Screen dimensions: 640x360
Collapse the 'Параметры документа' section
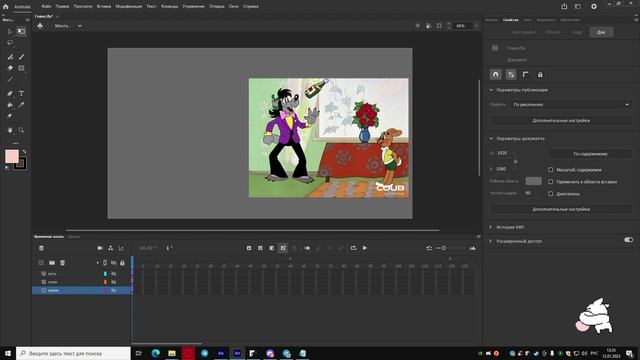point(491,139)
